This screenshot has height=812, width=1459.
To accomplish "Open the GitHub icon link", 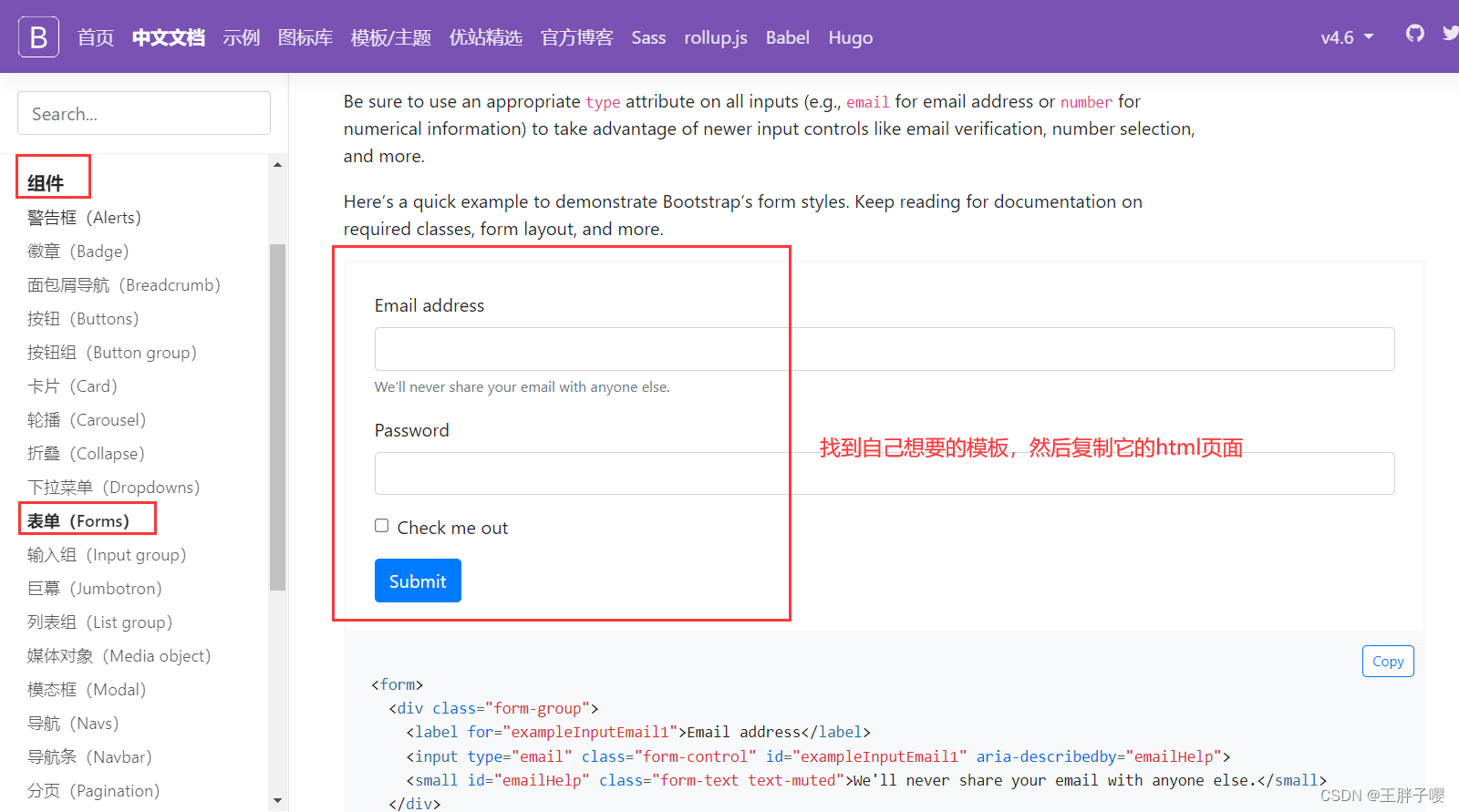I will 1414,34.
